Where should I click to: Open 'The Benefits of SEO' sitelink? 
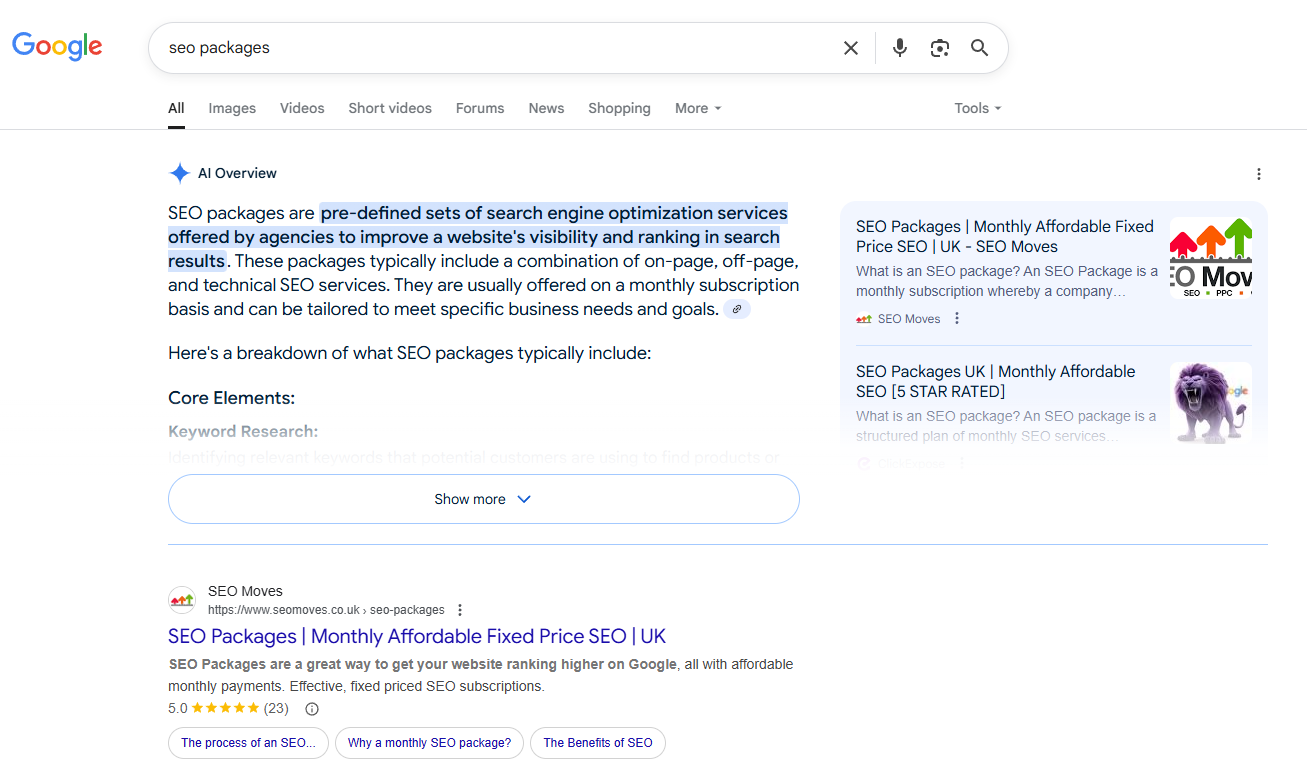tap(598, 743)
